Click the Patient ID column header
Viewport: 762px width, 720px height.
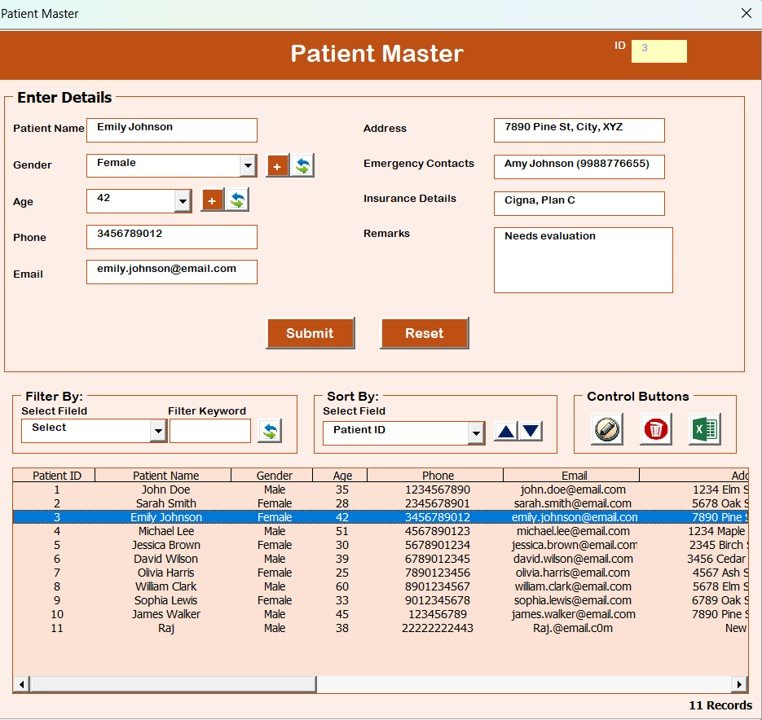point(54,475)
